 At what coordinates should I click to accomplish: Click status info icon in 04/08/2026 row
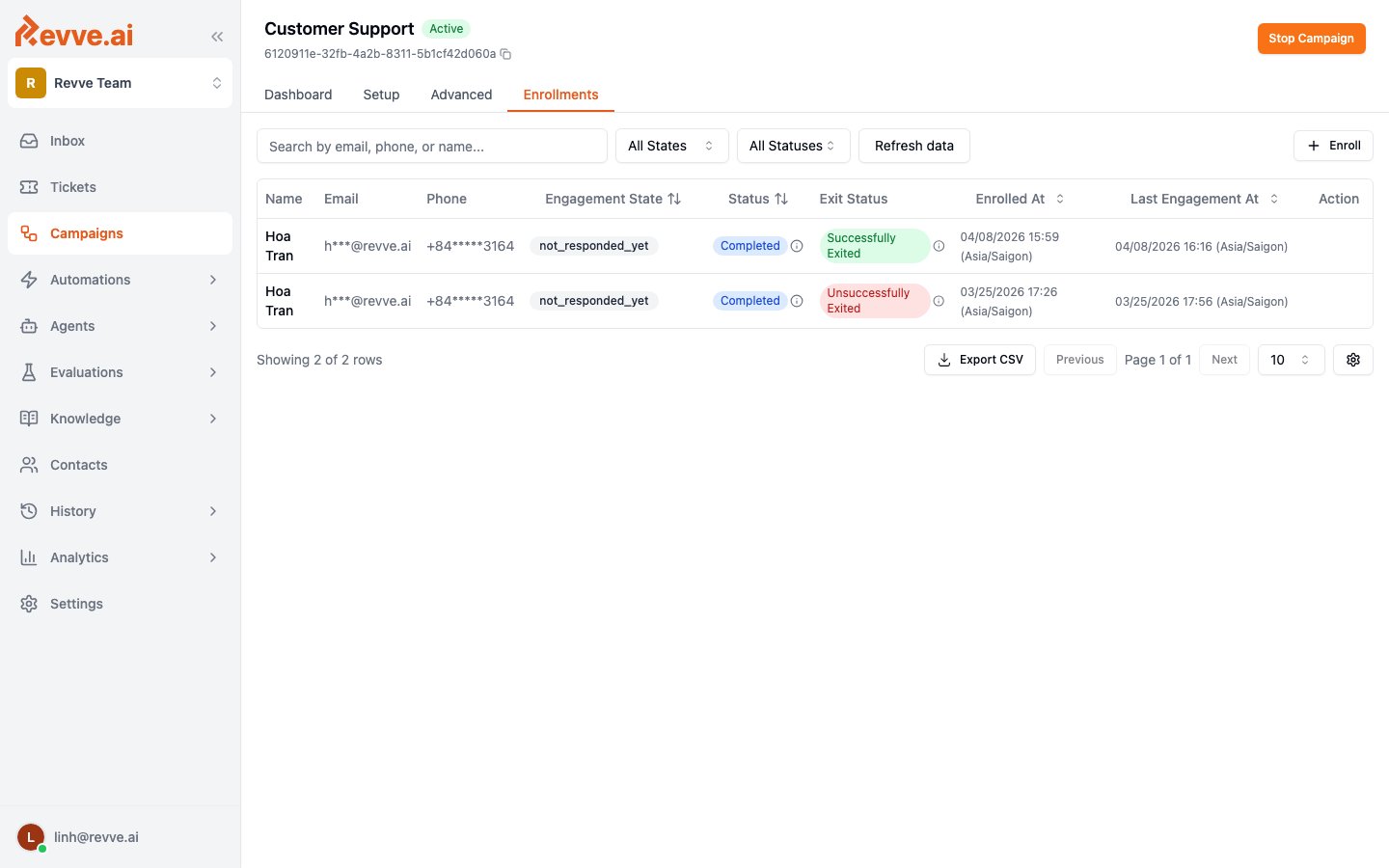click(797, 246)
